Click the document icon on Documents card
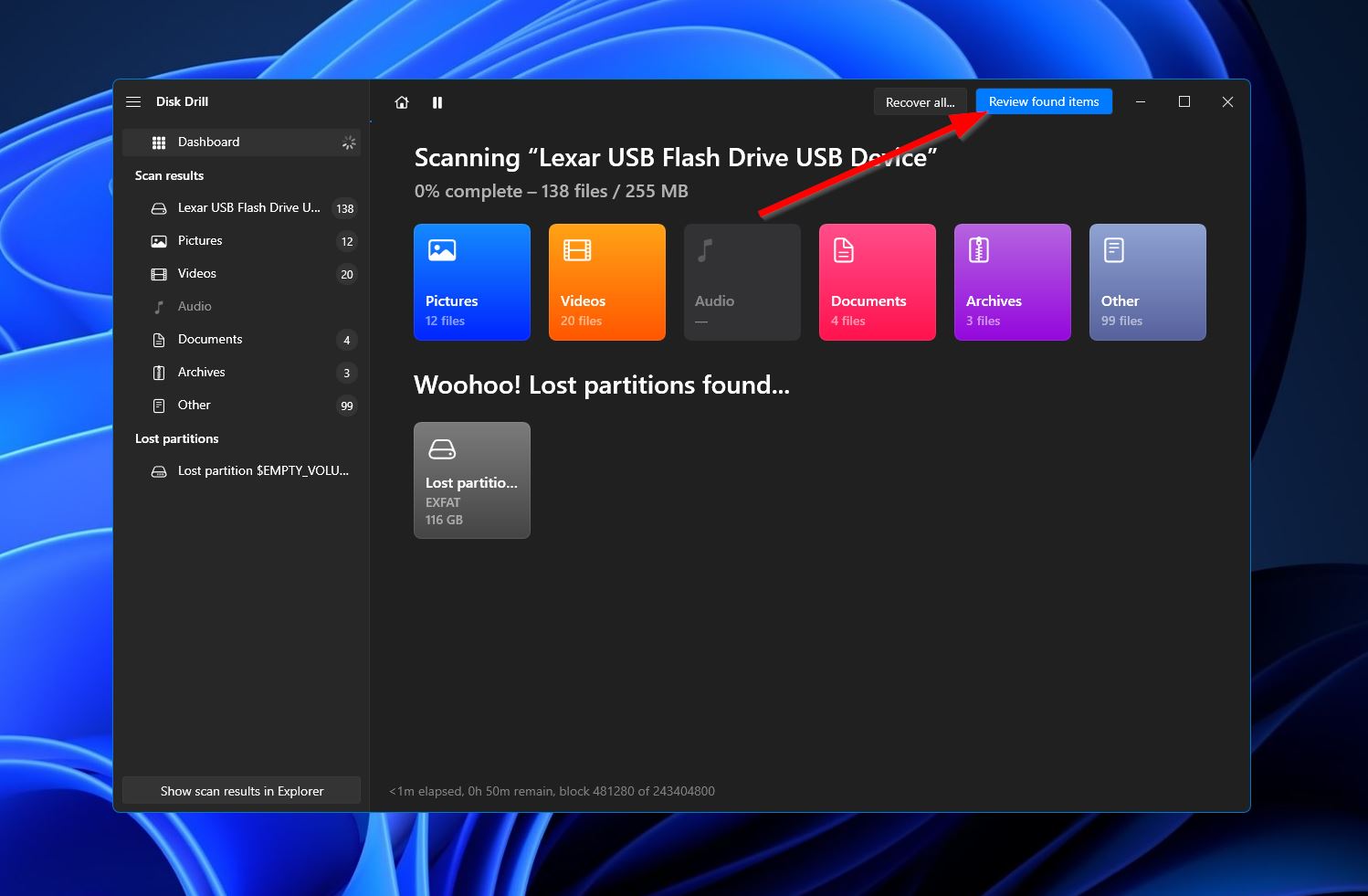This screenshot has width=1368, height=896. click(844, 250)
